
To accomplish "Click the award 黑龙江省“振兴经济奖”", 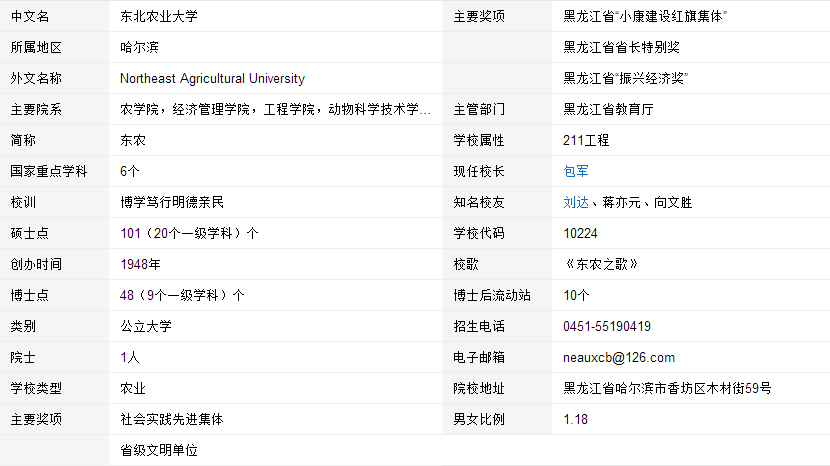I will 625,78.
